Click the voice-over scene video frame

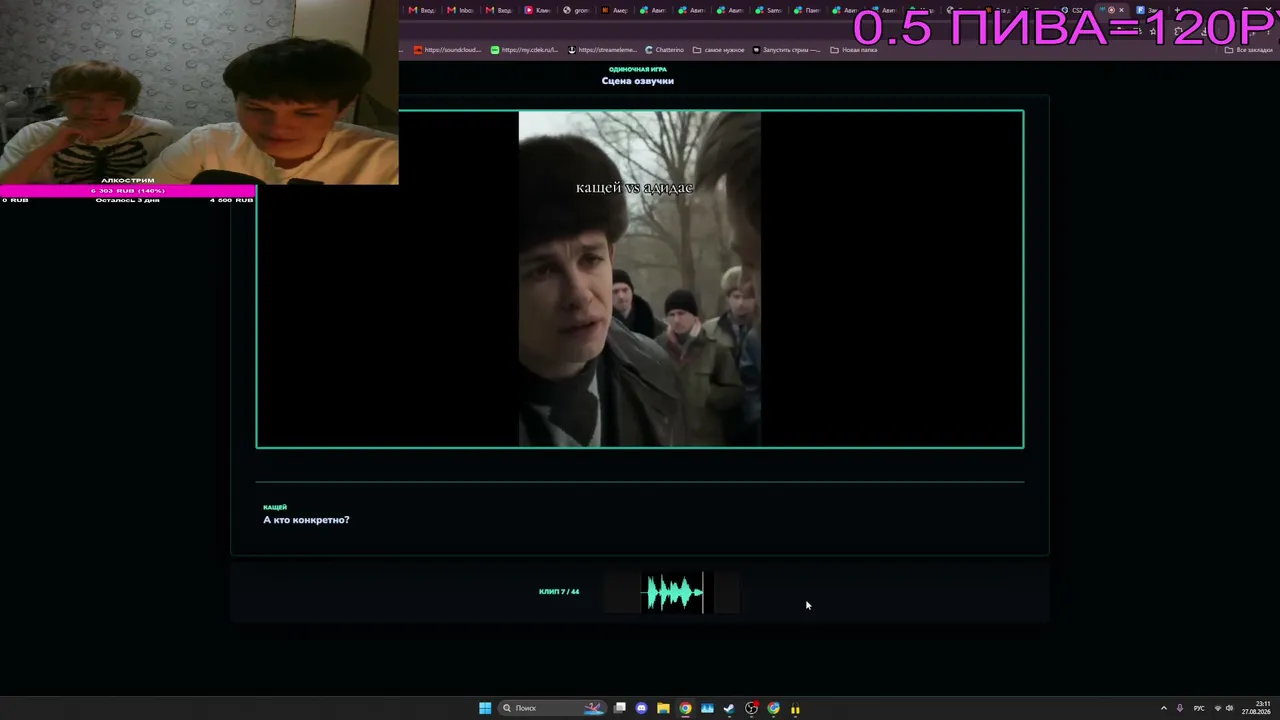coord(640,279)
